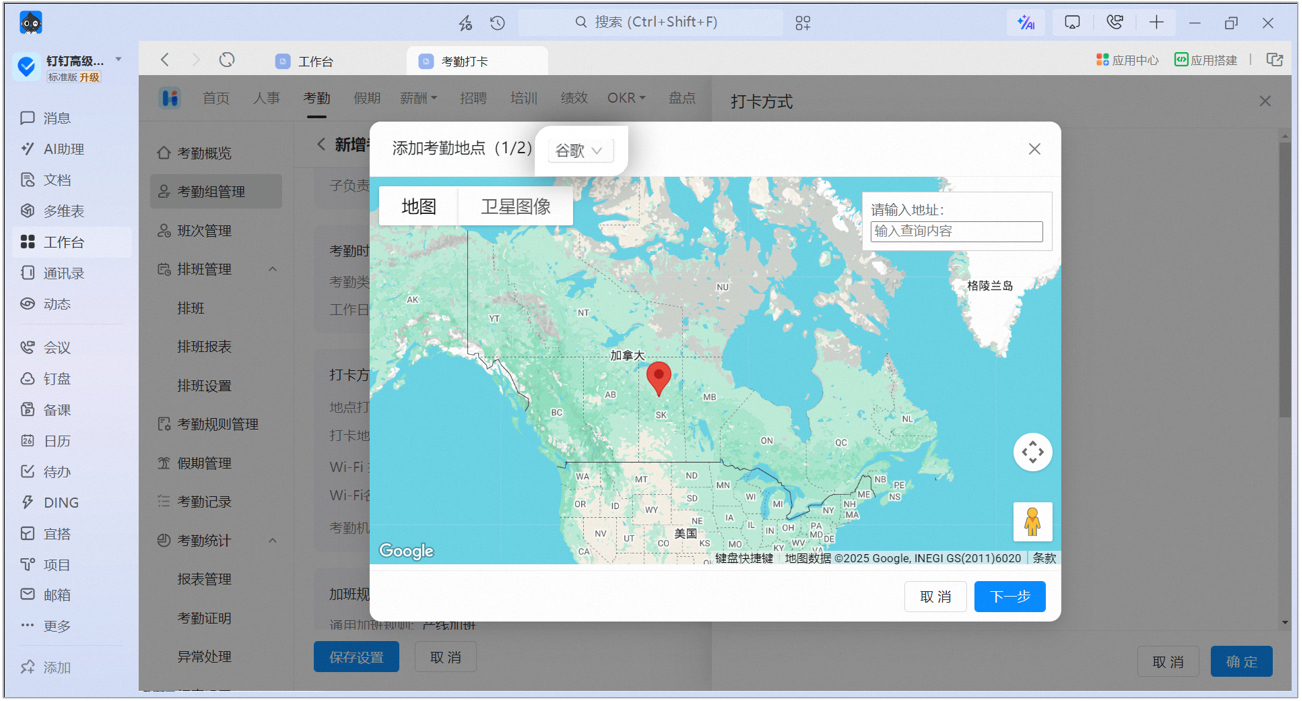Click the lightning quick-action icon in title bar
The height and width of the screenshot is (701, 1302).
tap(465, 22)
